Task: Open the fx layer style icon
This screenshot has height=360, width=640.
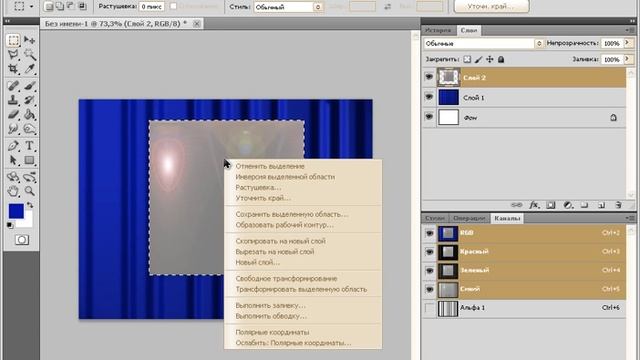Action: [533, 205]
